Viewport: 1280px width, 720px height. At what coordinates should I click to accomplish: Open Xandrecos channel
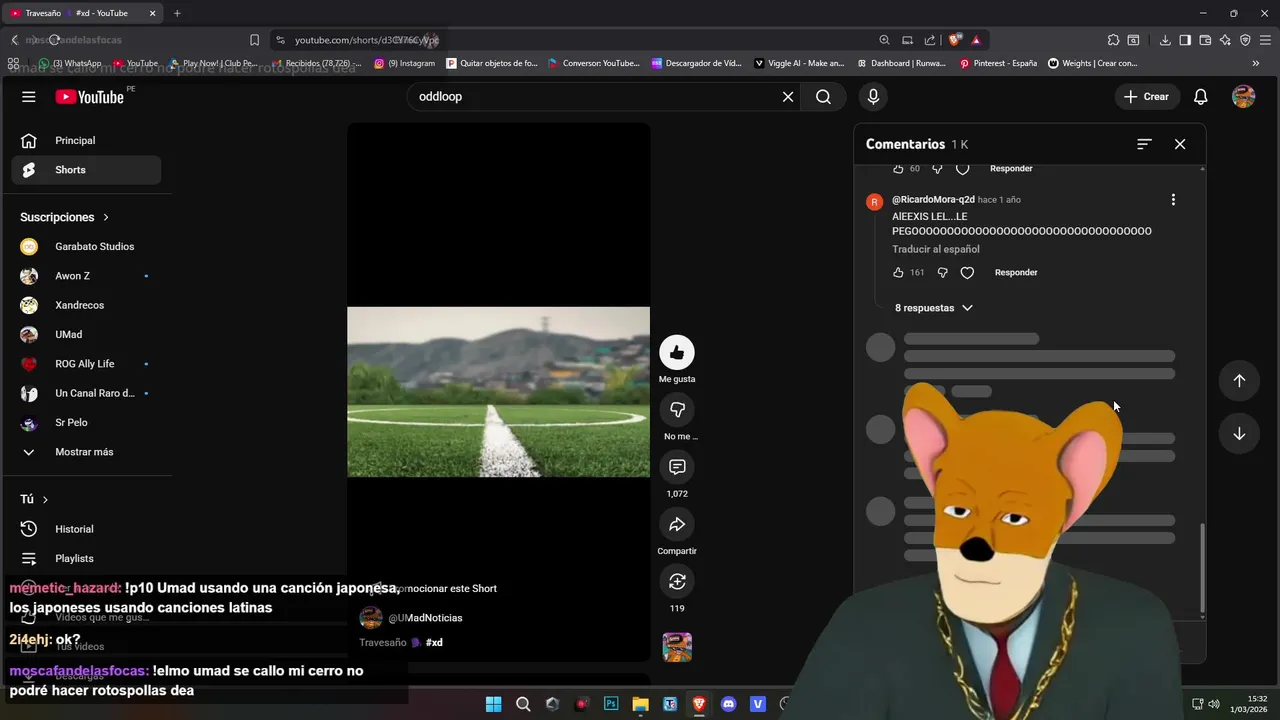click(x=86, y=305)
